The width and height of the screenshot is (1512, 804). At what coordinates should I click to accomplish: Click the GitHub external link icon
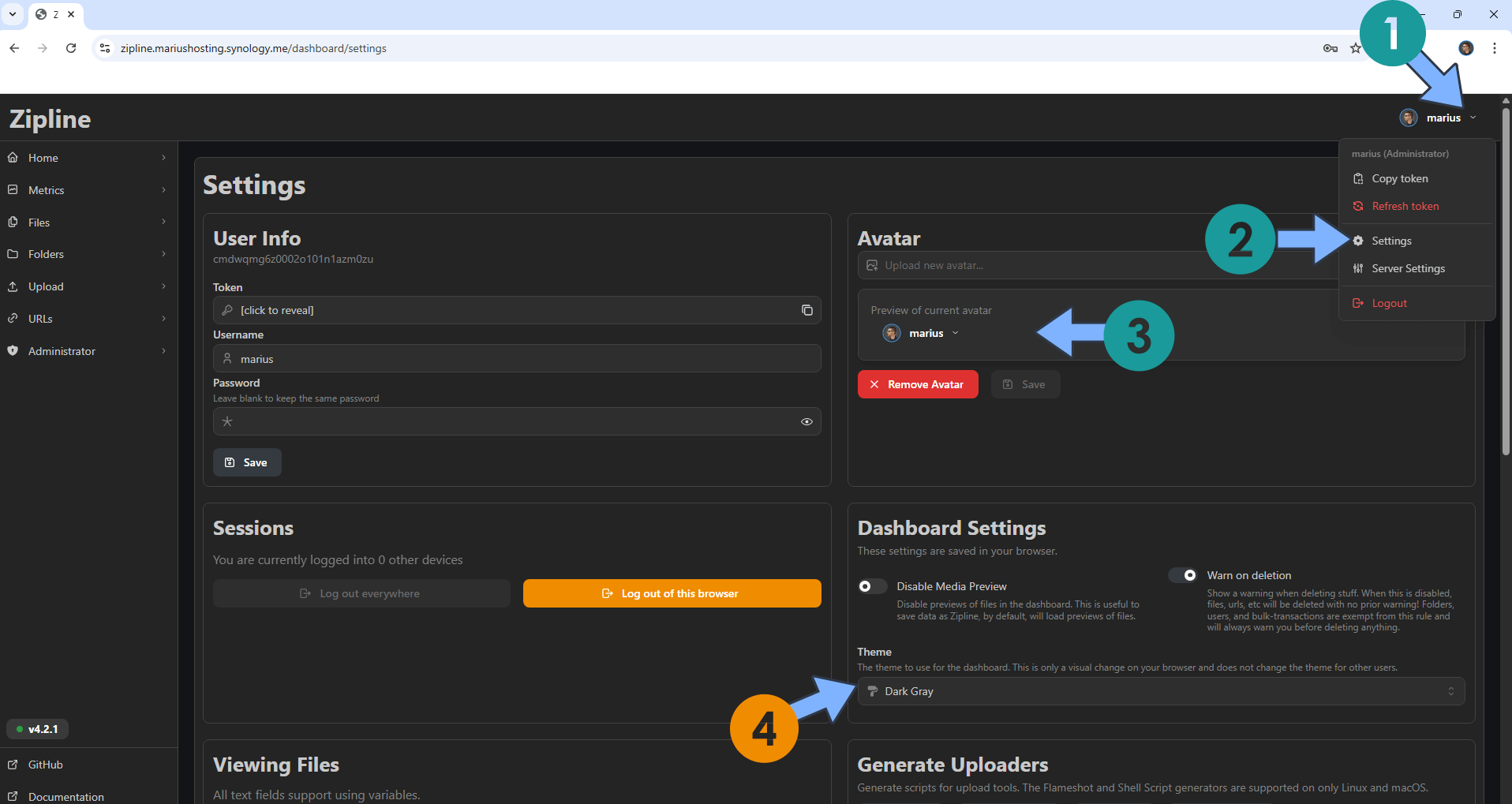(13, 765)
